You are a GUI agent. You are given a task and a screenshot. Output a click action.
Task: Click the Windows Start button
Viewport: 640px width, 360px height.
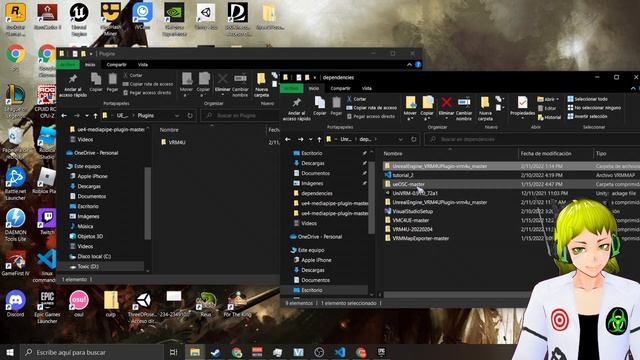point(10,352)
